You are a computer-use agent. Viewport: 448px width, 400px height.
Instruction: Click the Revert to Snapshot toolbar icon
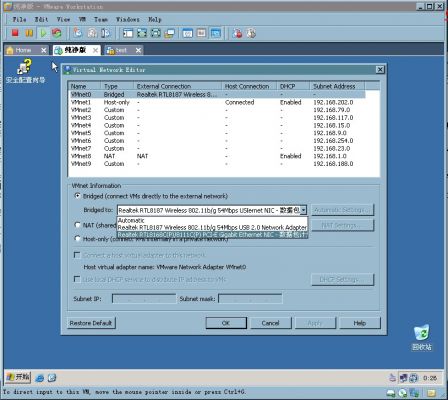tap(92, 33)
